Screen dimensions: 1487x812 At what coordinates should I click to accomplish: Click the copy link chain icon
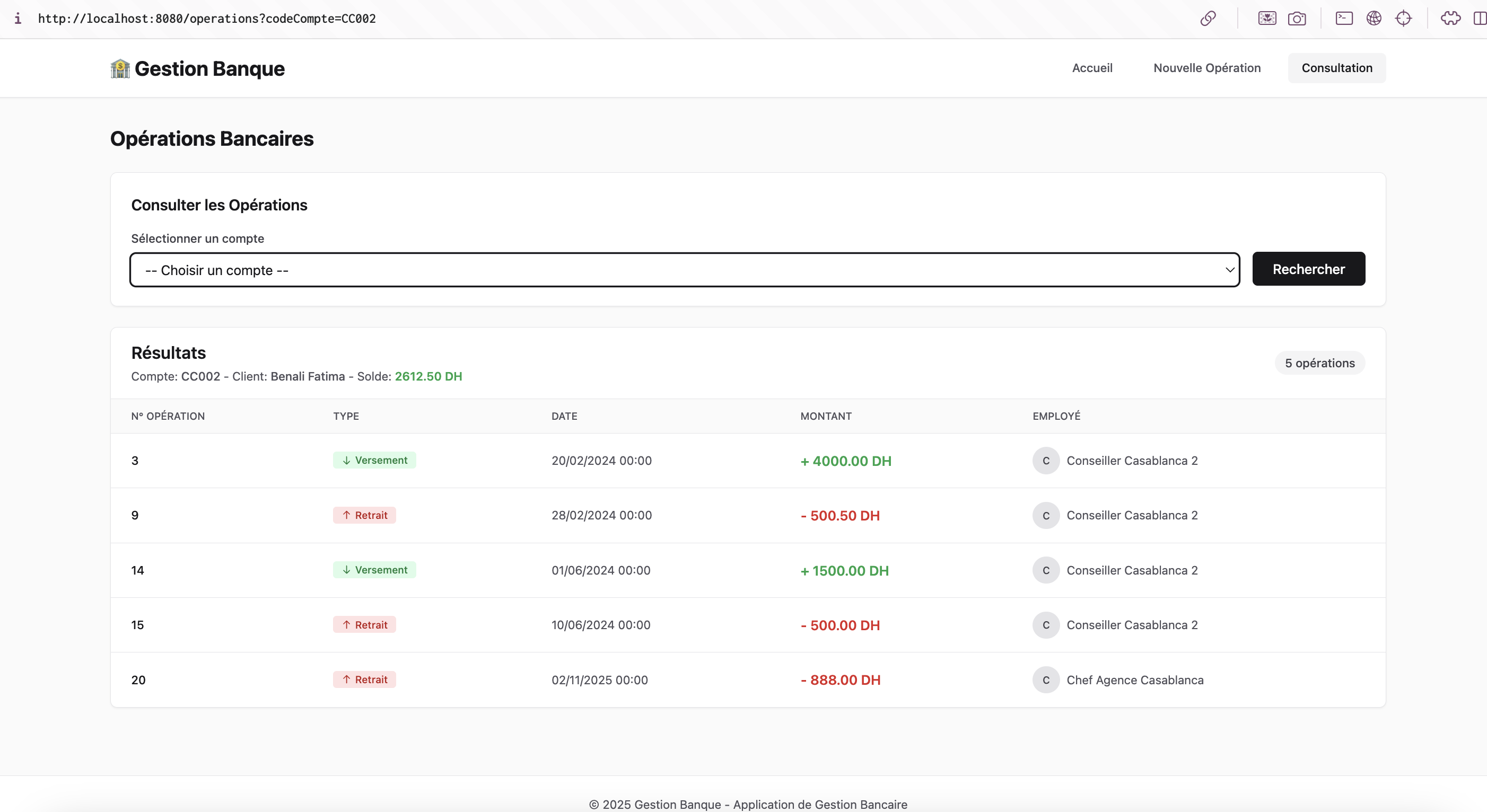point(1208,19)
